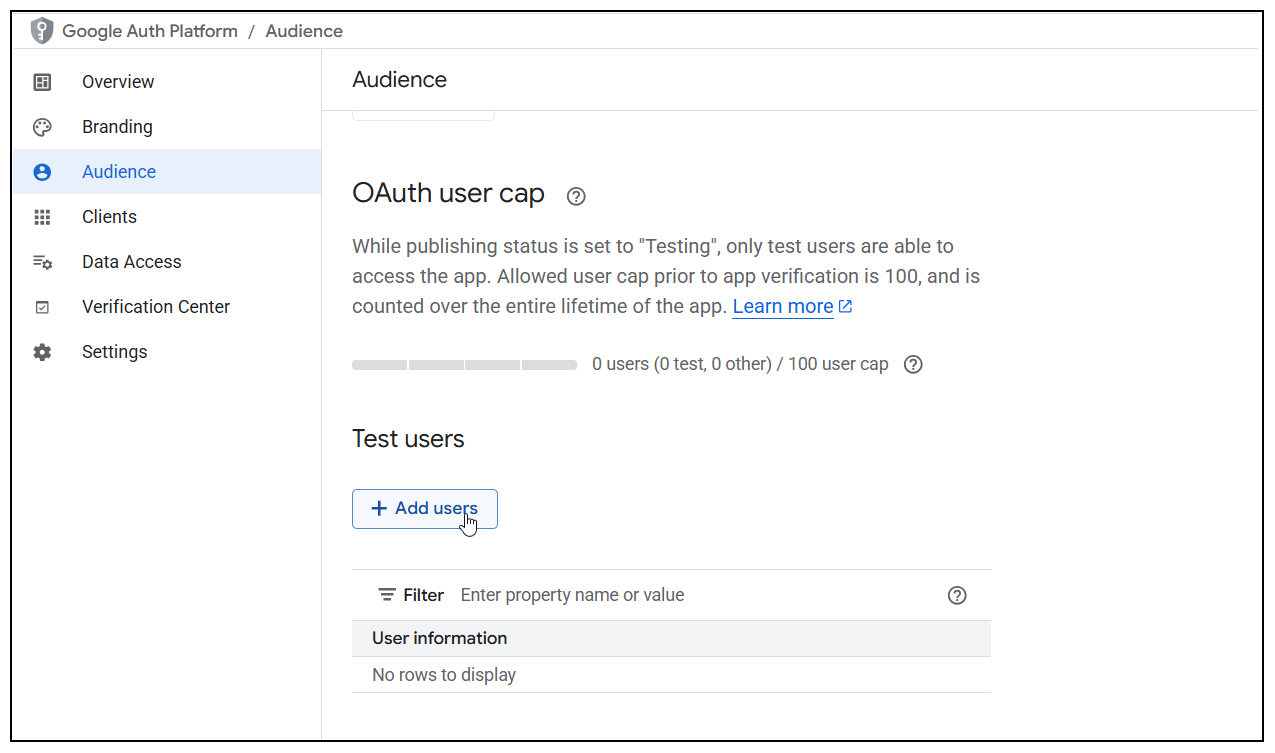1275x753 pixels.
Task: Click the Verification Center checkbox icon
Action: (42, 307)
